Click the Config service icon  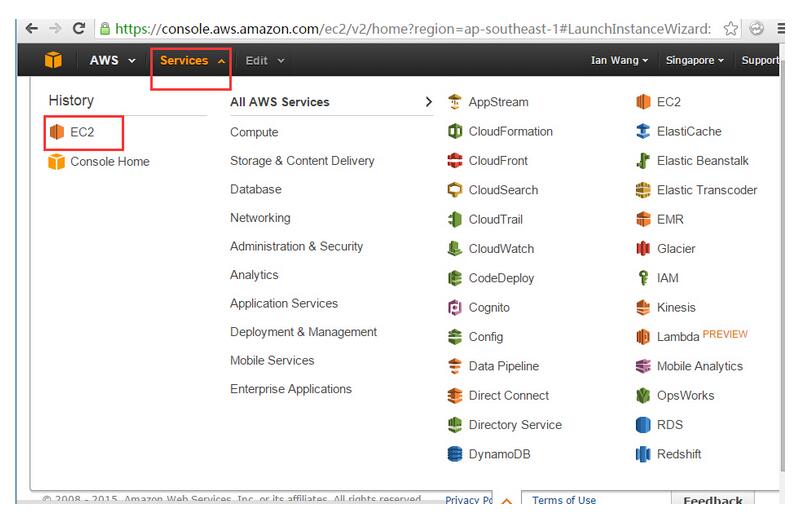[x=454, y=337]
